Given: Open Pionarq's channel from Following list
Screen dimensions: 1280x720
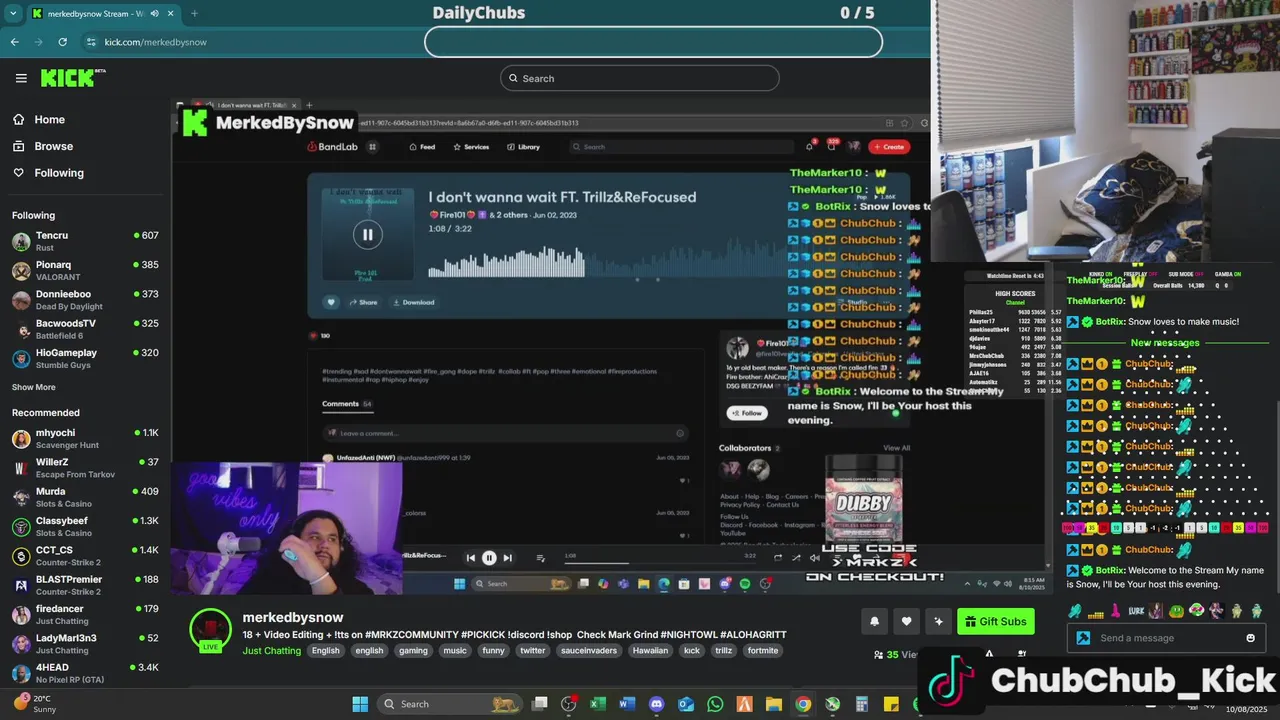Looking at the screenshot, I should [85, 270].
